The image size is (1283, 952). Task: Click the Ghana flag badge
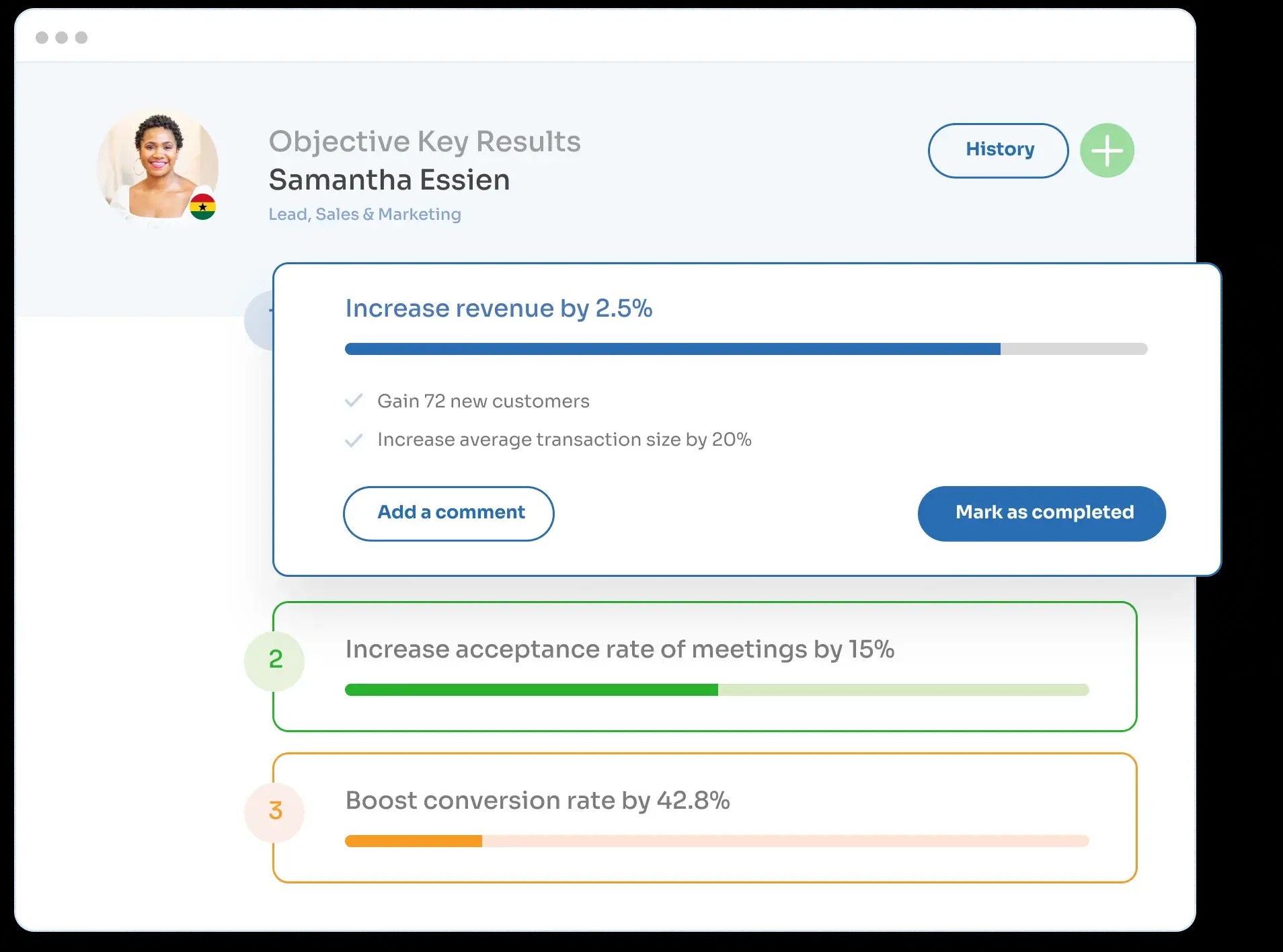point(202,207)
